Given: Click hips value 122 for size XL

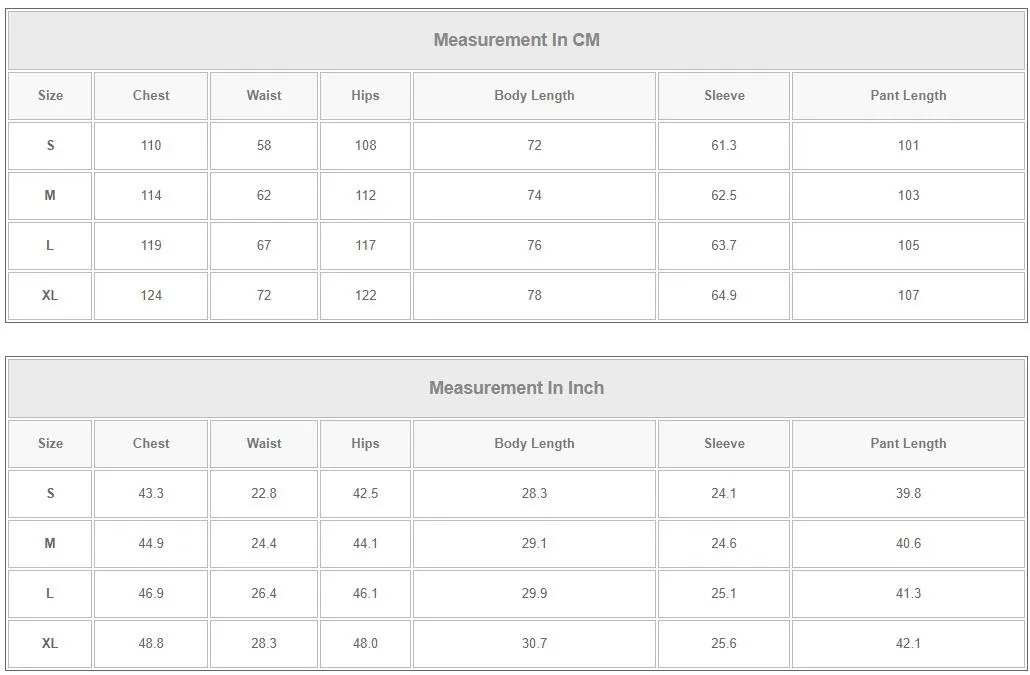Looking at the screenshot, I should coord(365,296).
